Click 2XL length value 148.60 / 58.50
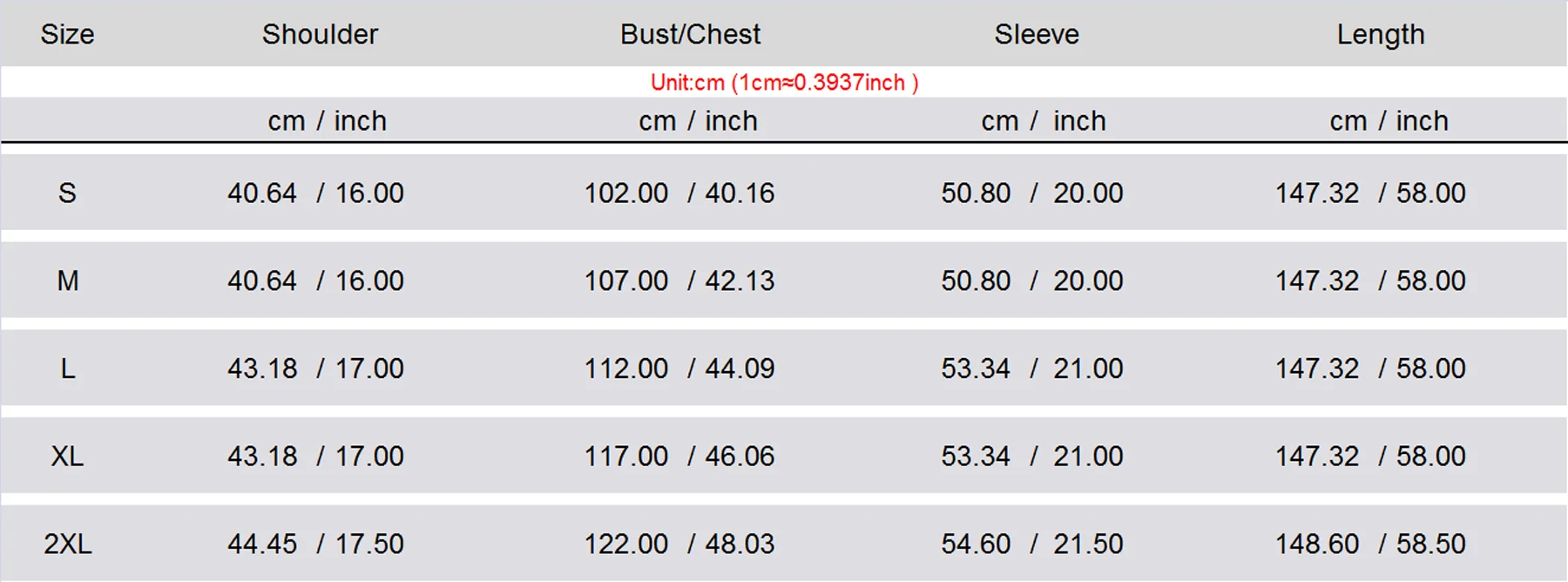The width and height of the screenshot is (1568, 582). tap(1370, 544)
